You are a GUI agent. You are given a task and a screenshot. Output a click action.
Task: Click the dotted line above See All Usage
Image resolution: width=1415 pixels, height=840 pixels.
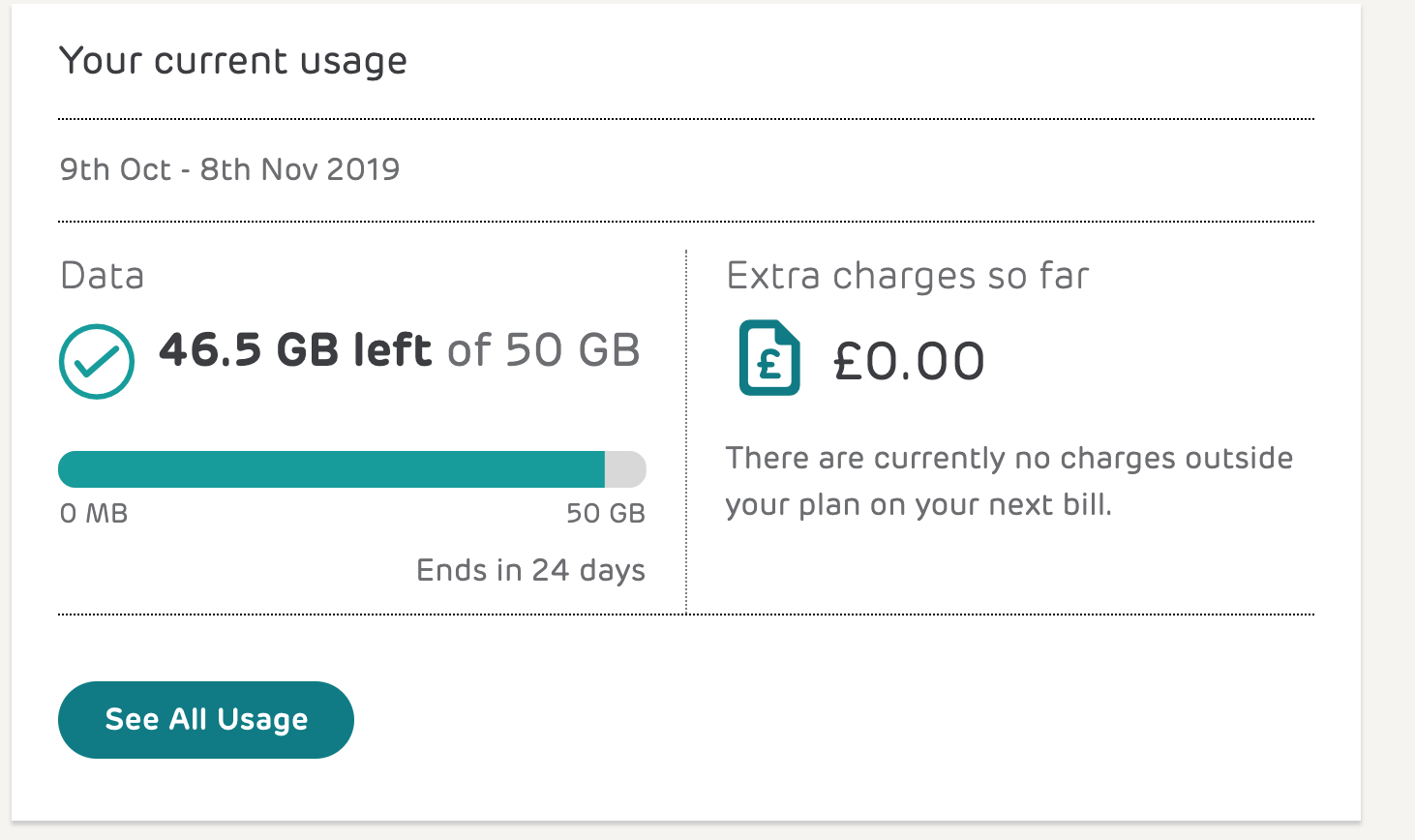(x=685, y=614)
